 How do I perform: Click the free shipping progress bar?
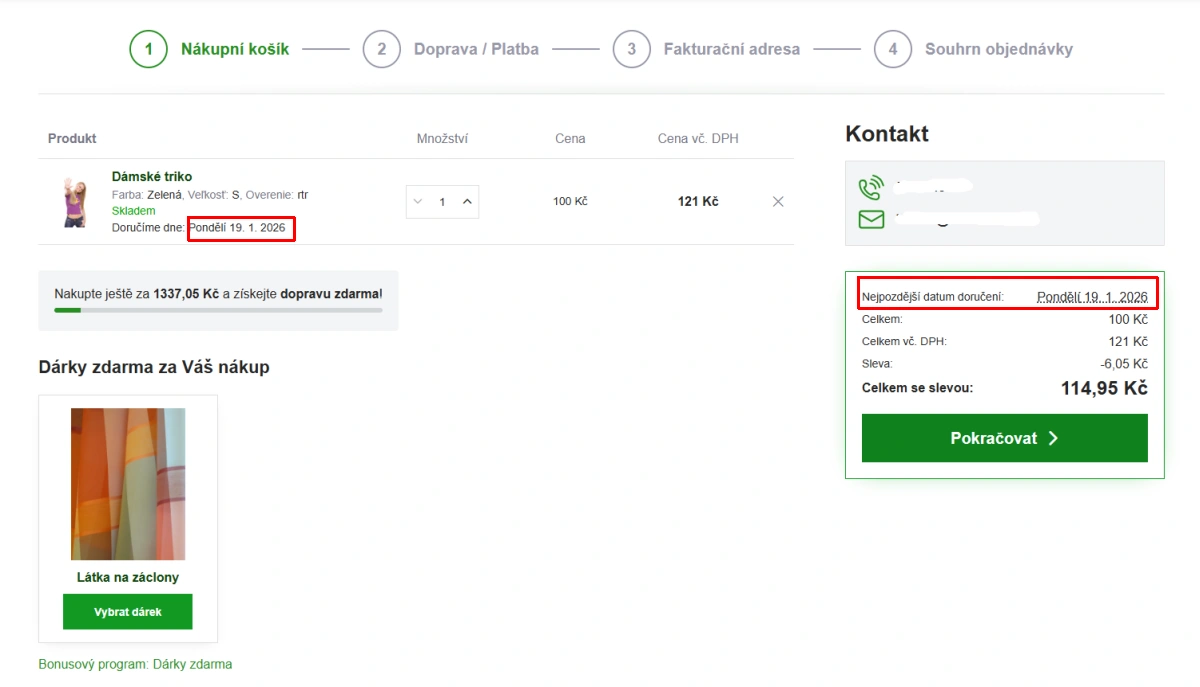(x=218, y=310)
